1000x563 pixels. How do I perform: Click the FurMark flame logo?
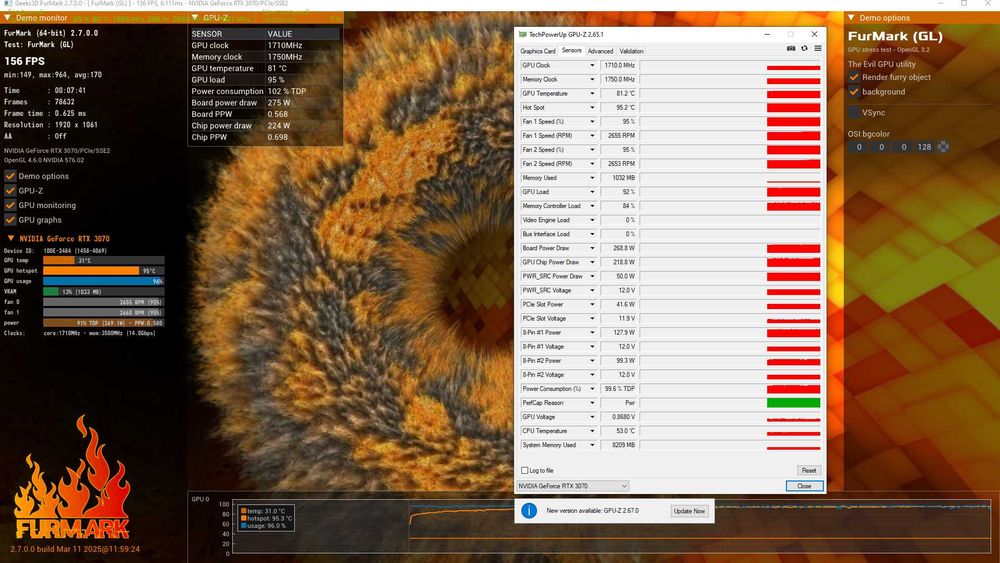(72, 477)
